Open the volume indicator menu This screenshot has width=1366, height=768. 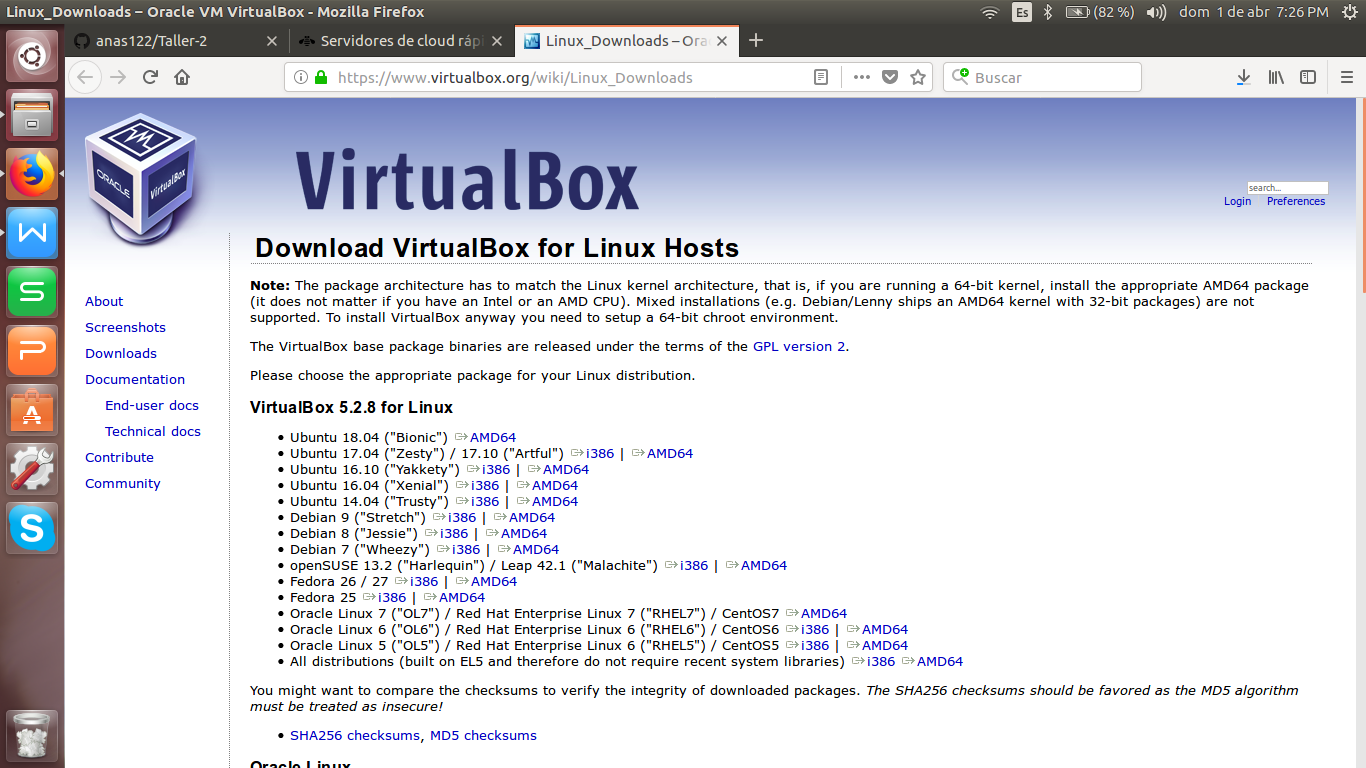(1156, 12)
